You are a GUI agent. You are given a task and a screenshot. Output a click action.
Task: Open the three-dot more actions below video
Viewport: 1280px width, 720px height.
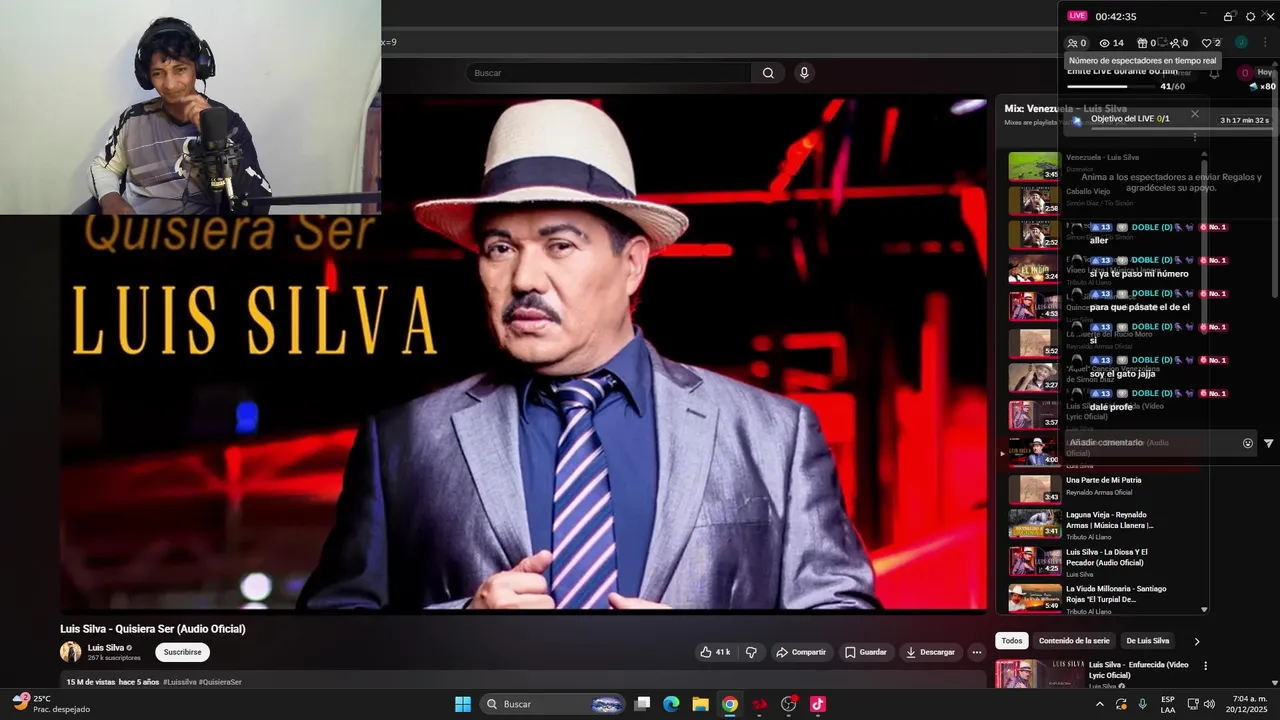point(977,652)
